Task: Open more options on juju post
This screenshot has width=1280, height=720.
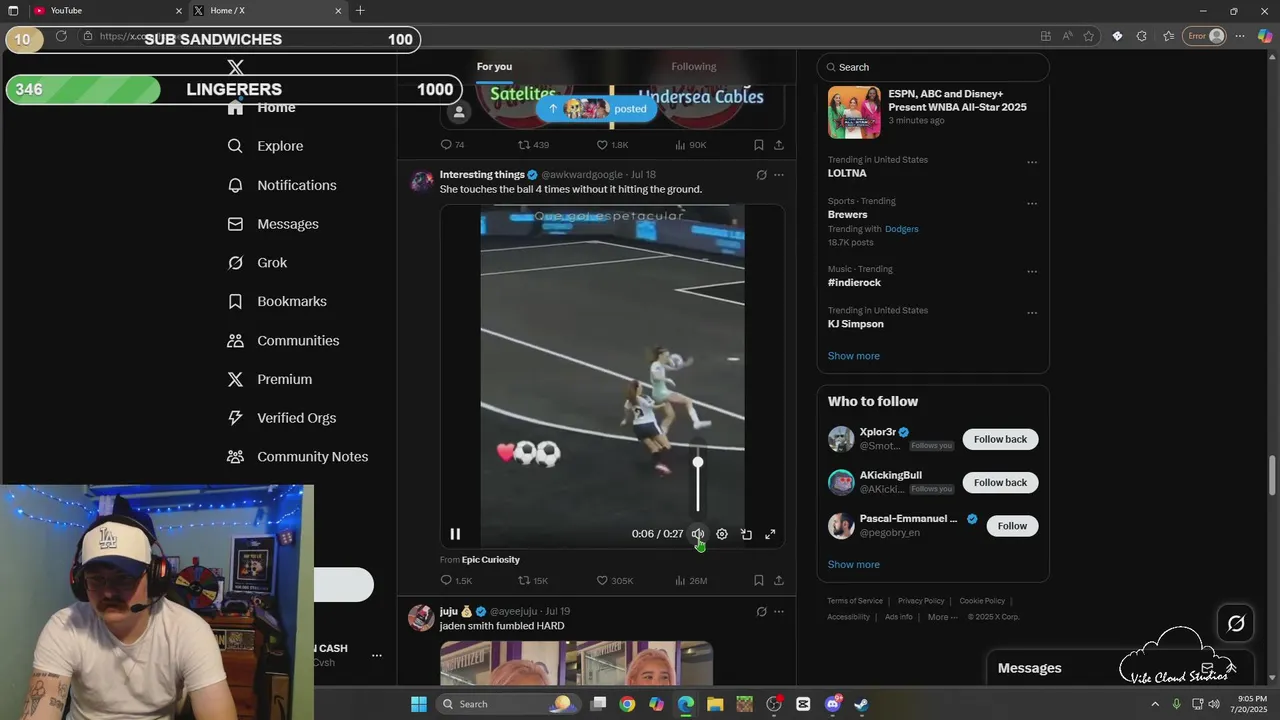Action: click(779, 612)
